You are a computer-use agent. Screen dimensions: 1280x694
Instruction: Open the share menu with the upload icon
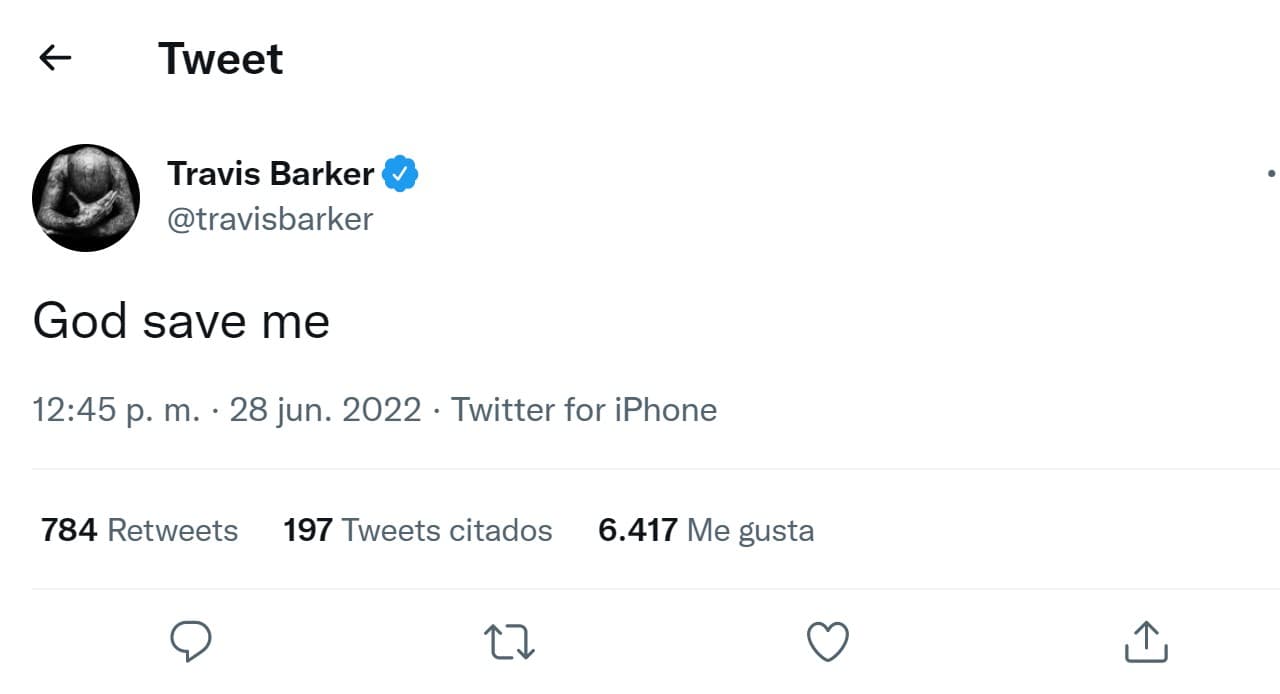pos(1146,641)
